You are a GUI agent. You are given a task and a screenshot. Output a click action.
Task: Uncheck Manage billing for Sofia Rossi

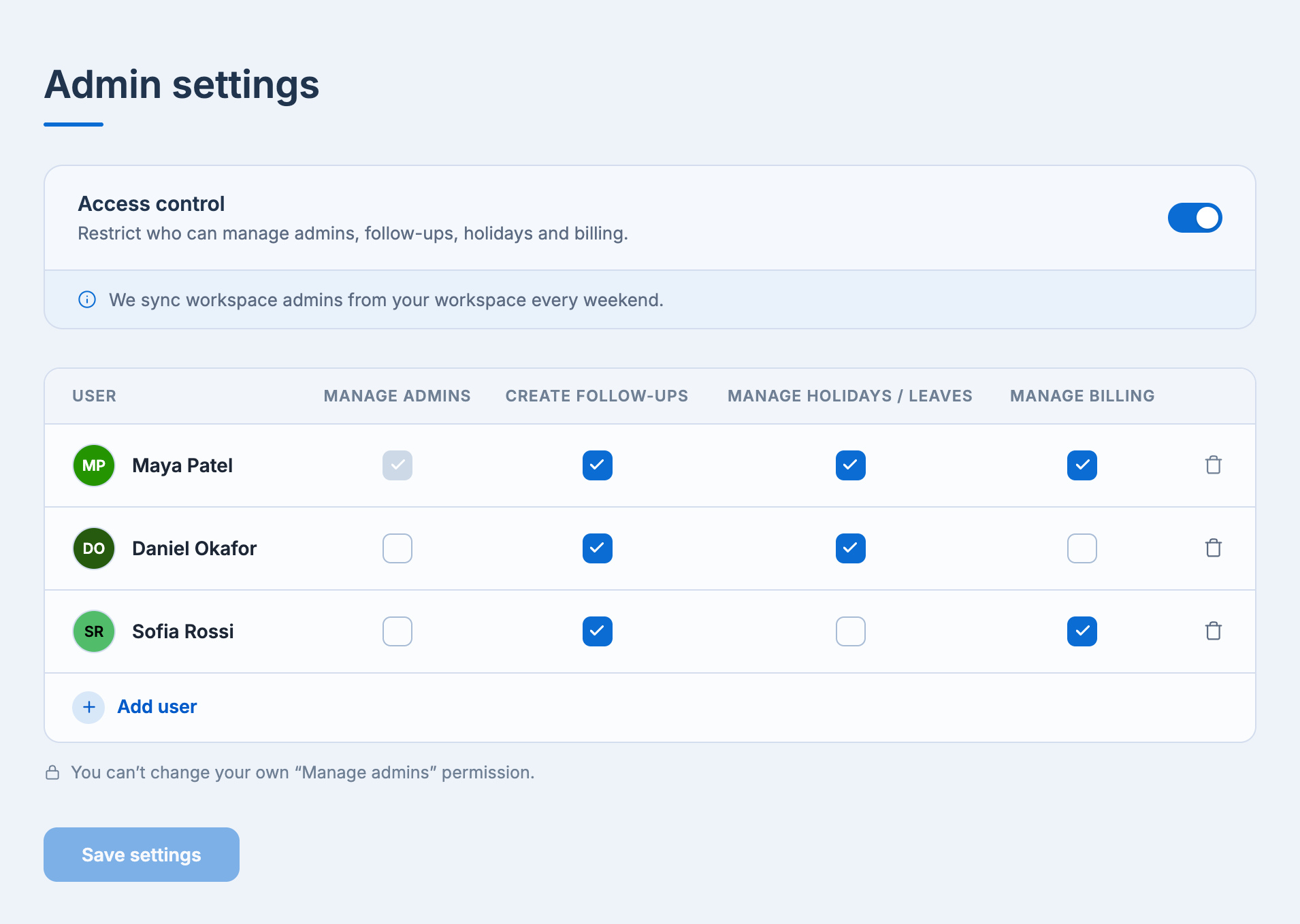1082,631
